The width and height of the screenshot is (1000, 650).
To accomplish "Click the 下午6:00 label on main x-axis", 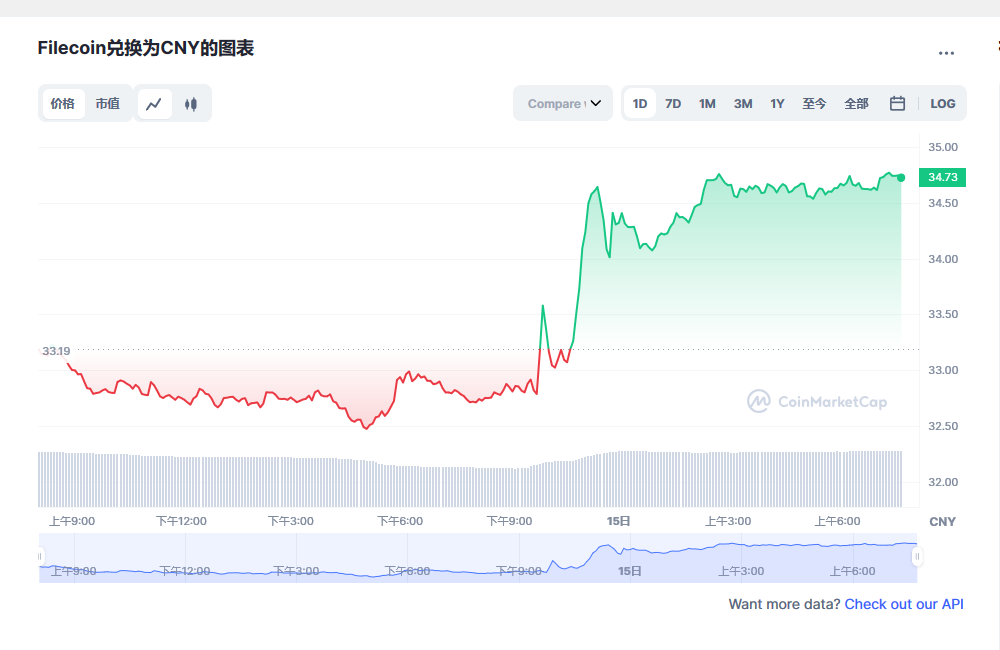I will [400, 521].
